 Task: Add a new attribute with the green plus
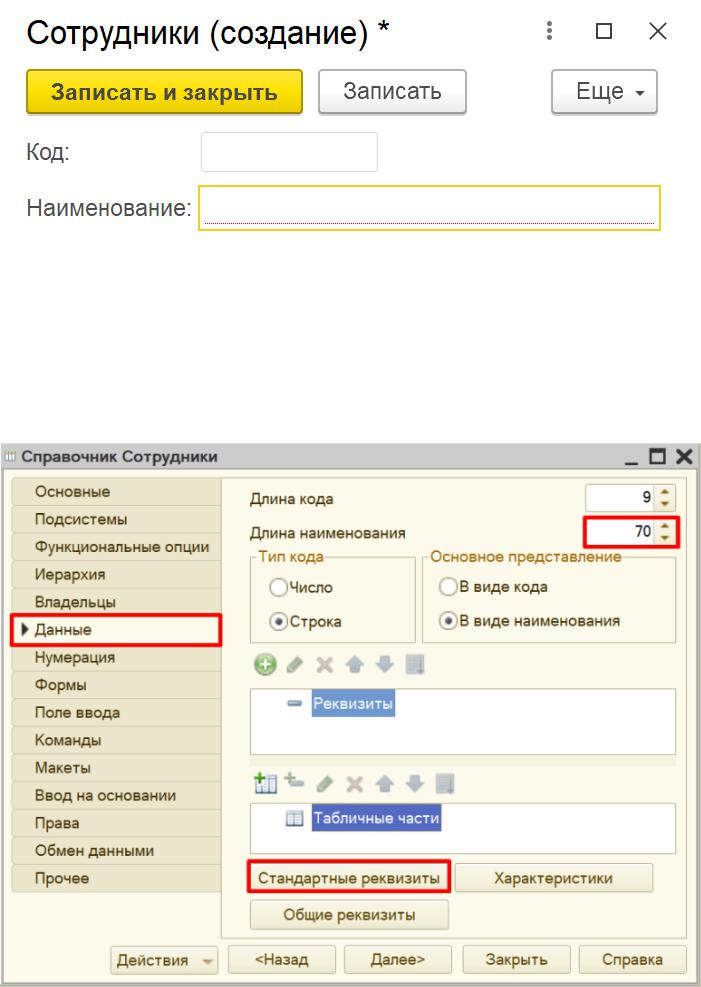pyautogui.click(x=265, y=665)
